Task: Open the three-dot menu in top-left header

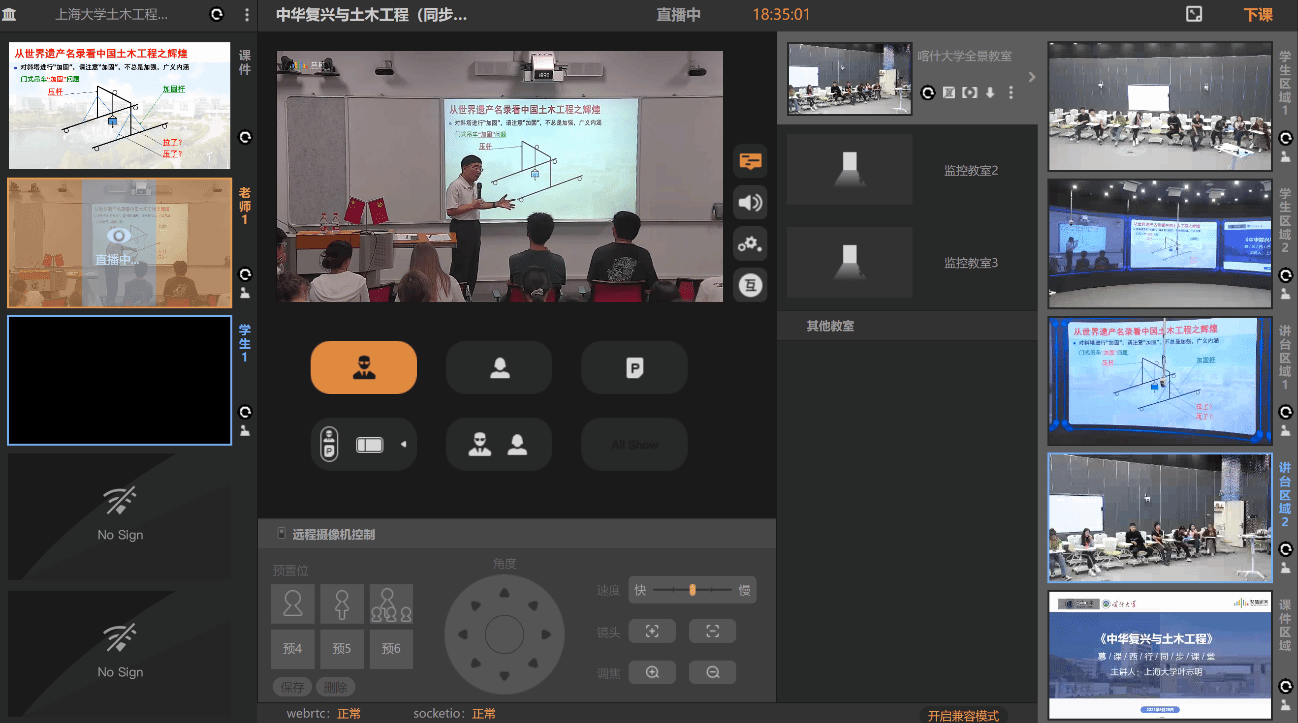Action: (247, 15)
